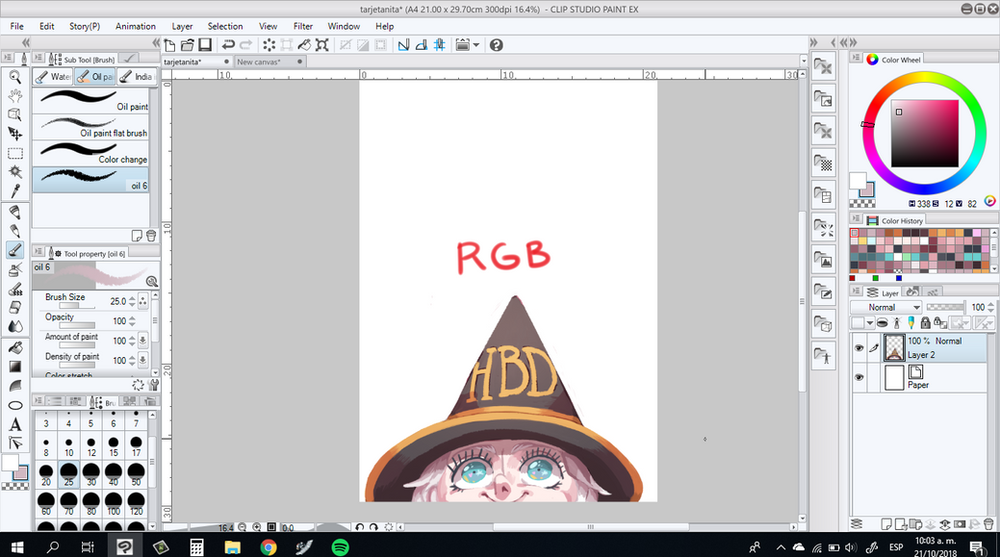Viewport: 1000px width, 557px height.
Task: Select the Oil paint flat brush
Action: 91,127
